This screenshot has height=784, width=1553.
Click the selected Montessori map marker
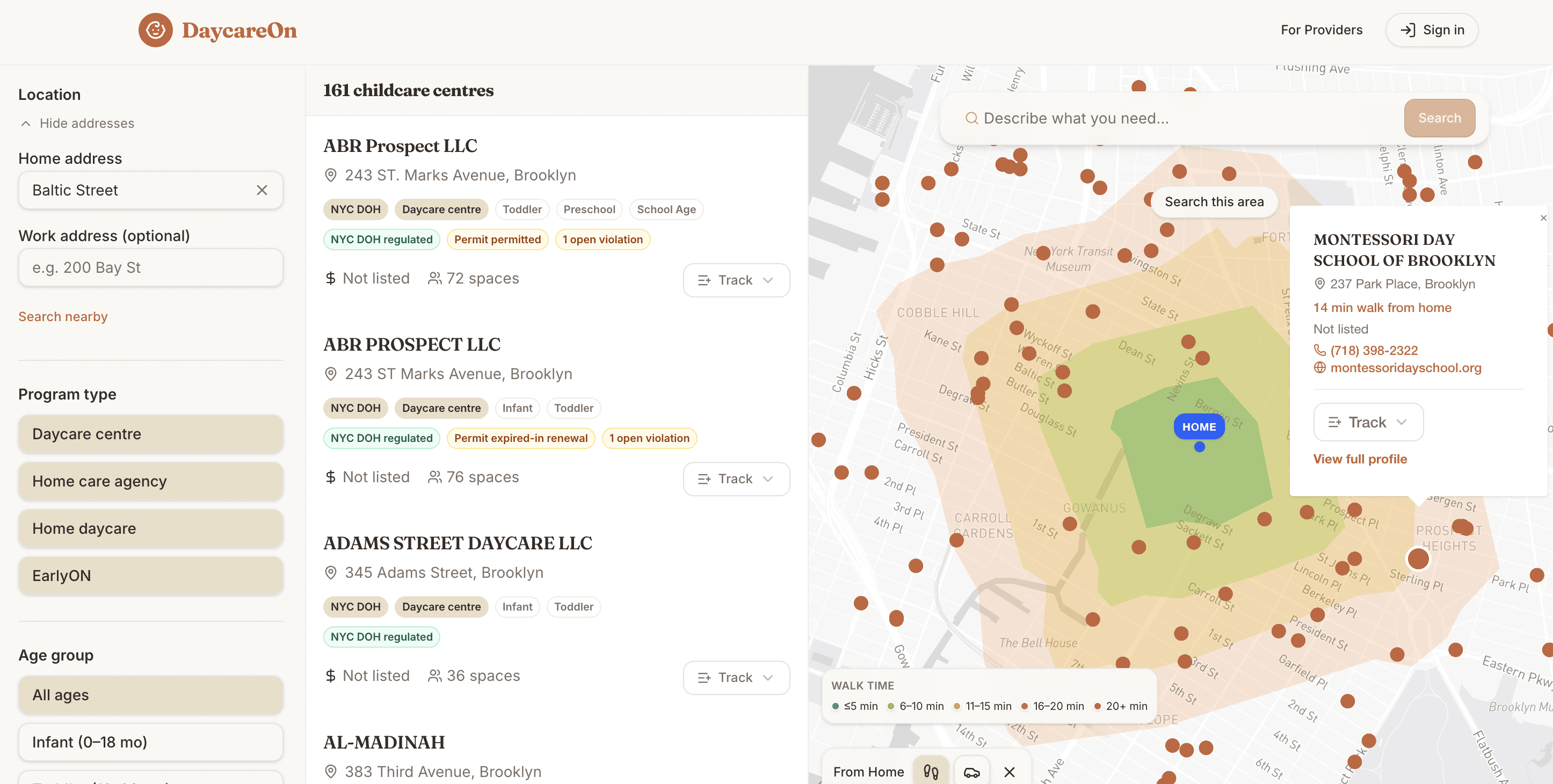click(1418, 558)
